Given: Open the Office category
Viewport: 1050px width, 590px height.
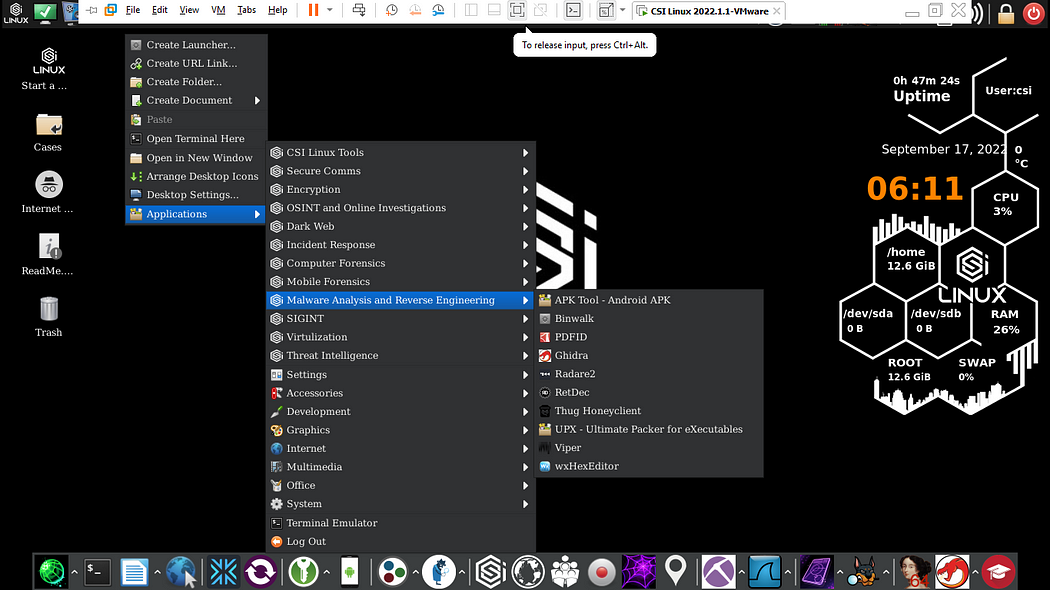Looking at the screenshot, I should tap(400, 485).
